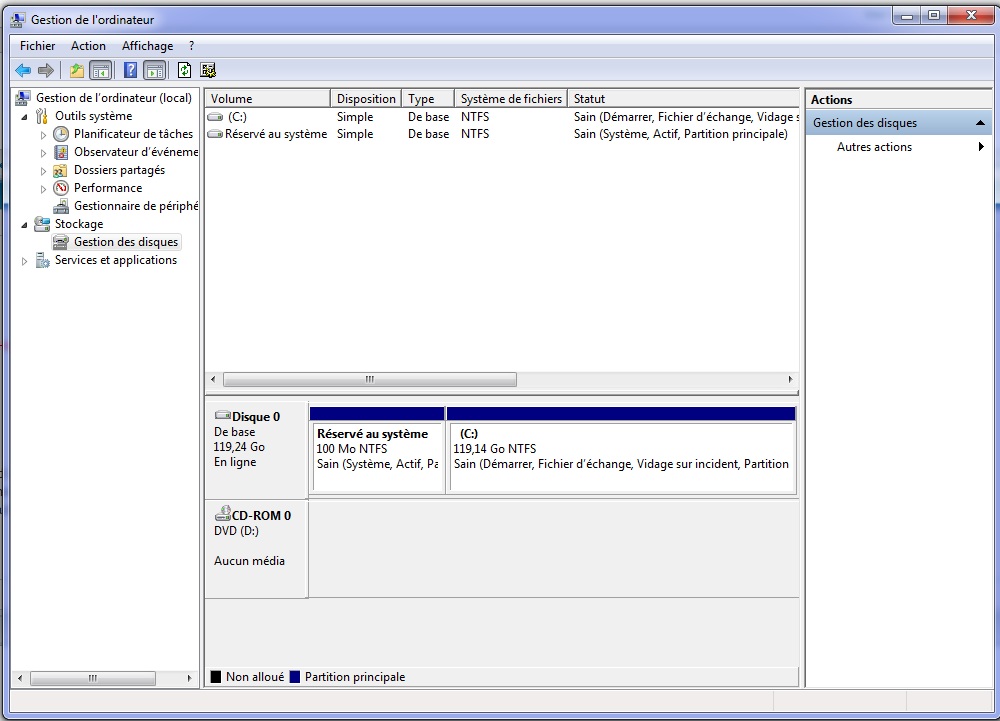
Task: Click the Disque 0 disk label panel
Action: point(256,449)
